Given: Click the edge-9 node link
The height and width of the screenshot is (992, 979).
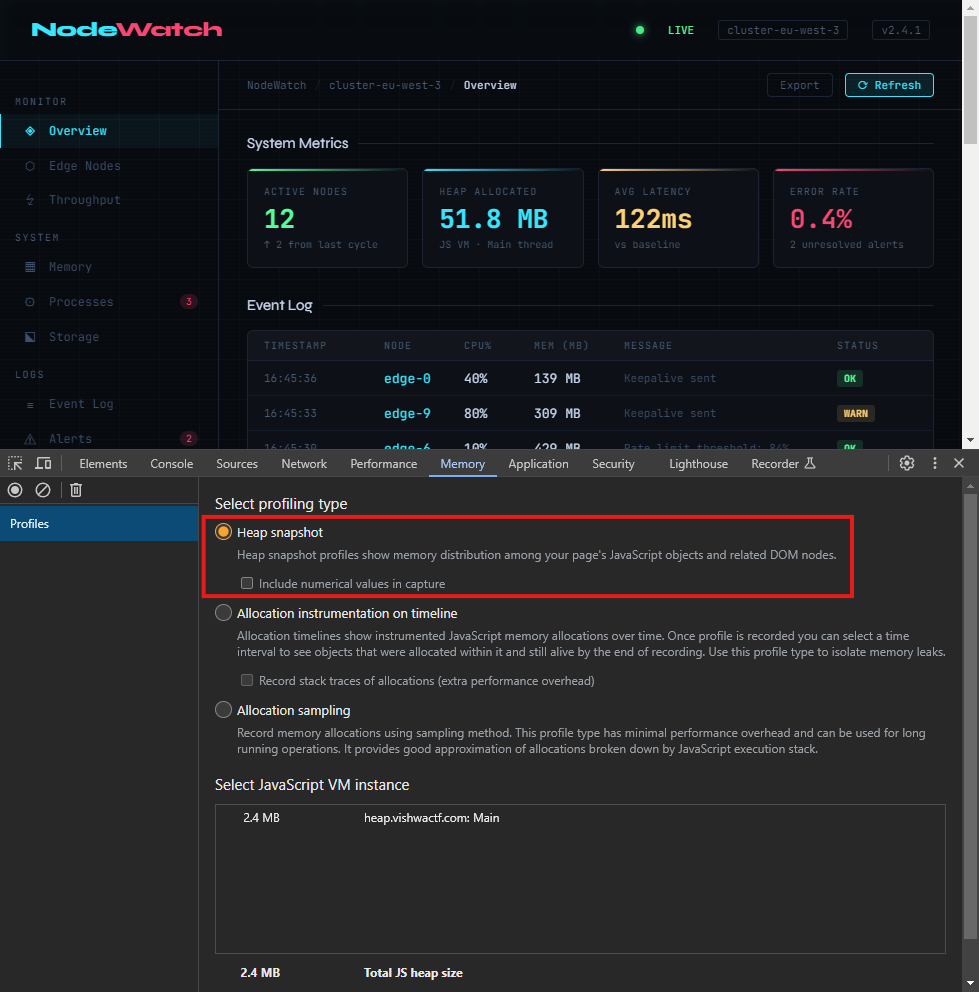Looking at the screenshot, I should [407, 413].
